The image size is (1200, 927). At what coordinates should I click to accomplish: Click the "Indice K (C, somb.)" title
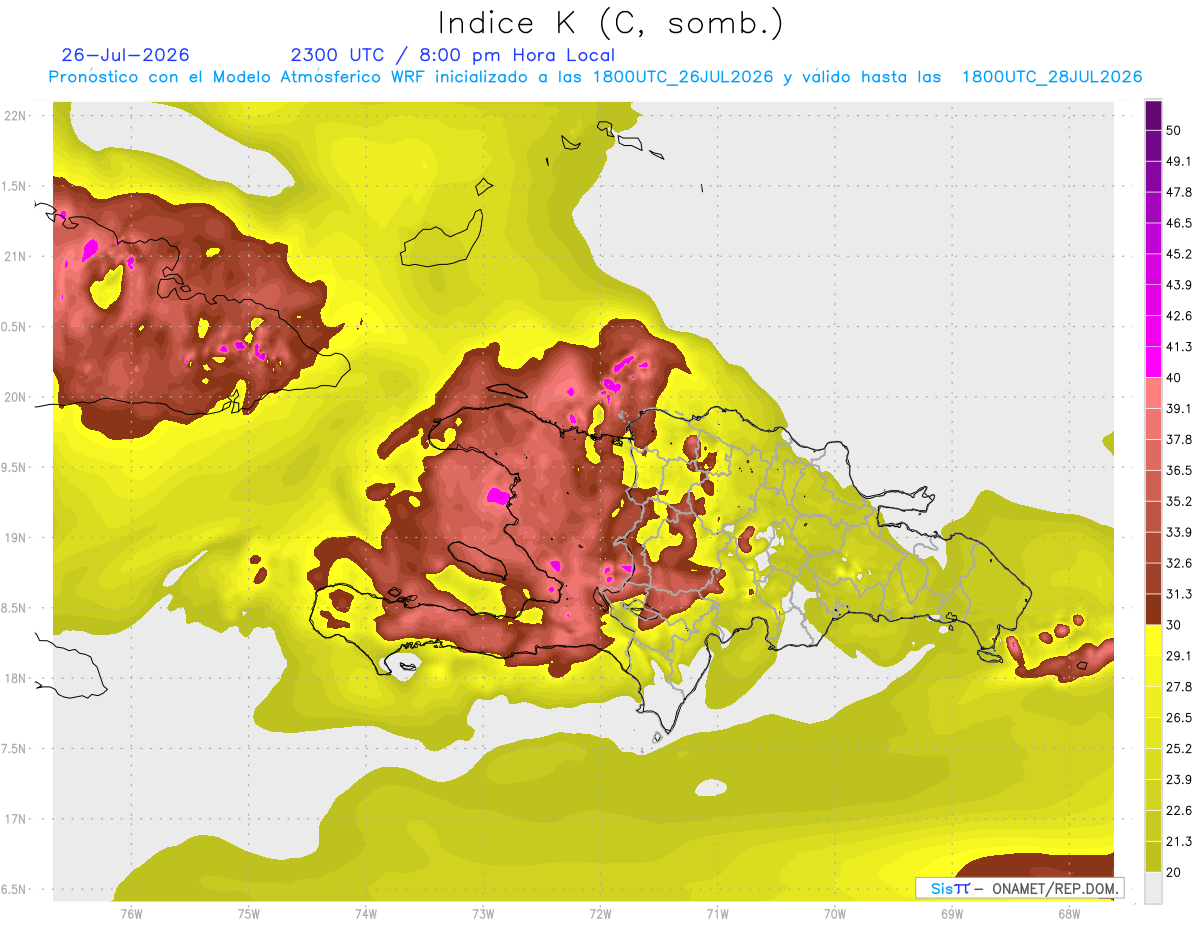click(611, 23)
